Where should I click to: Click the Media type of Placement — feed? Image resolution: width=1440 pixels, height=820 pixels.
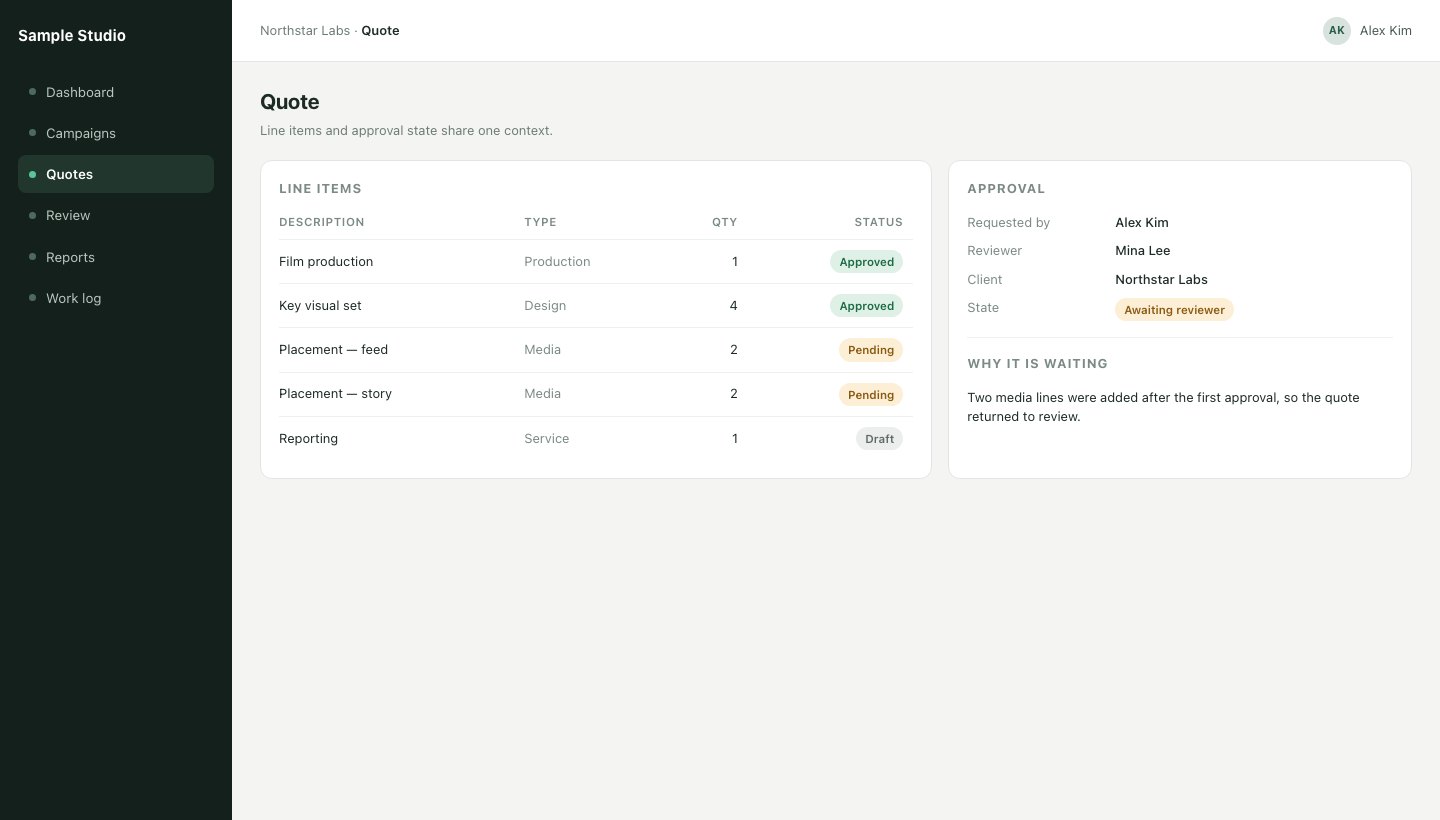tap(542, 350)
